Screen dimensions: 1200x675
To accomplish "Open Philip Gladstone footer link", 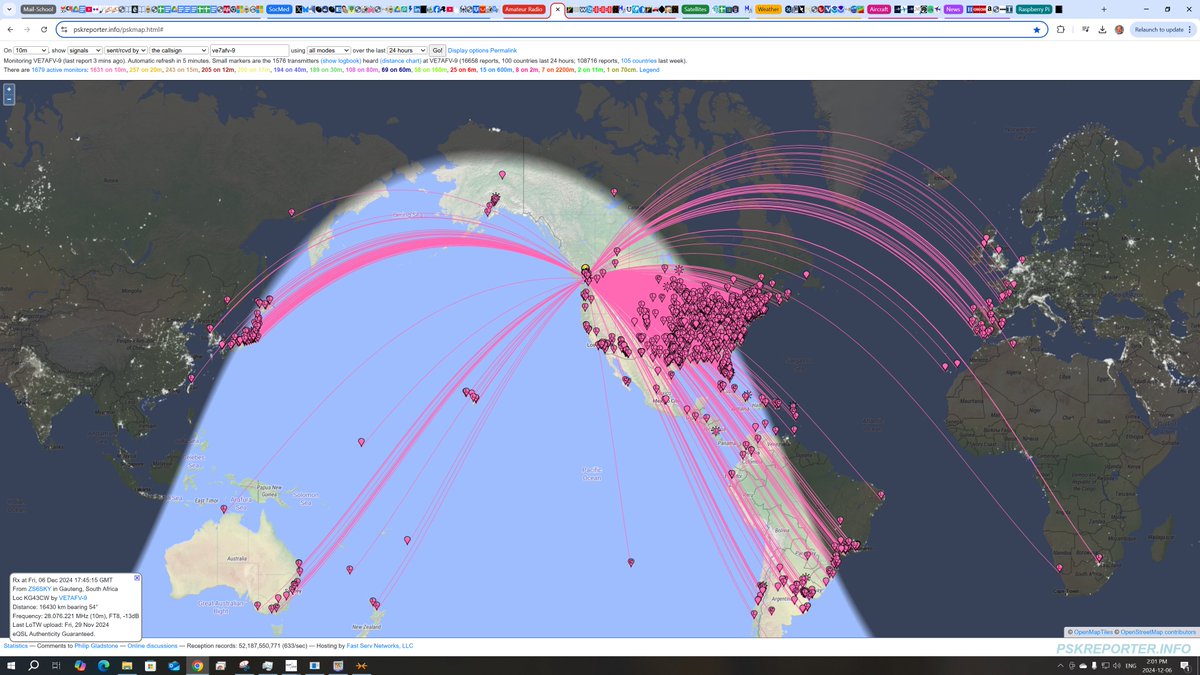I will coord(95,646).
